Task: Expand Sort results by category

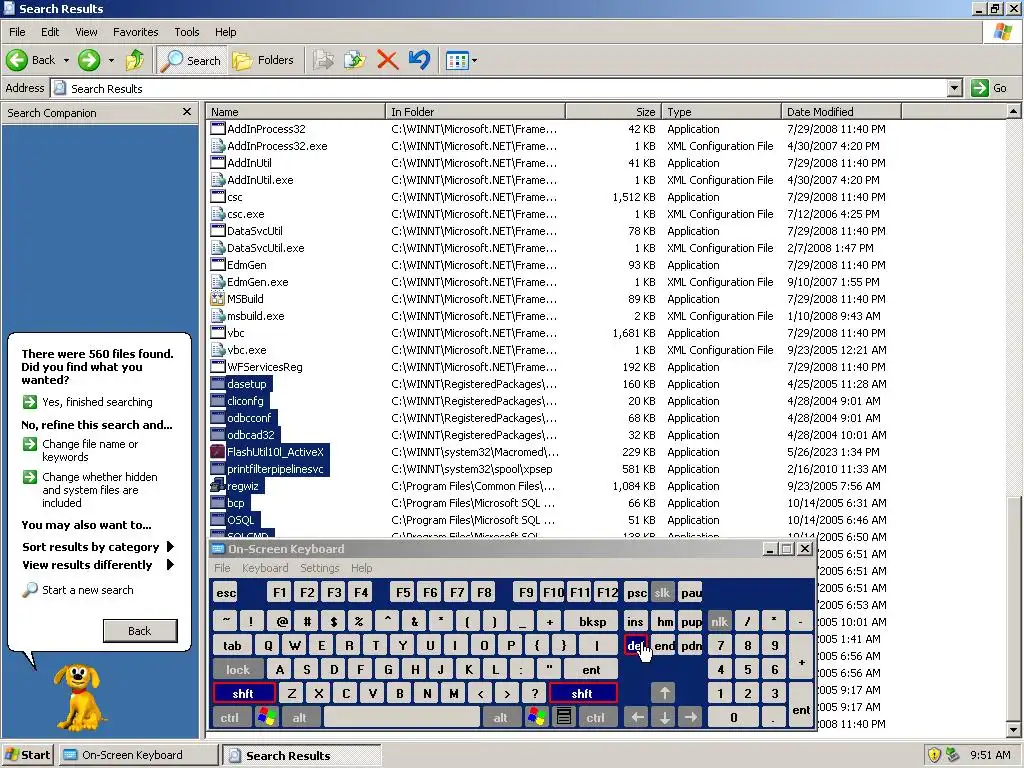Action: [x=98, y=547]
